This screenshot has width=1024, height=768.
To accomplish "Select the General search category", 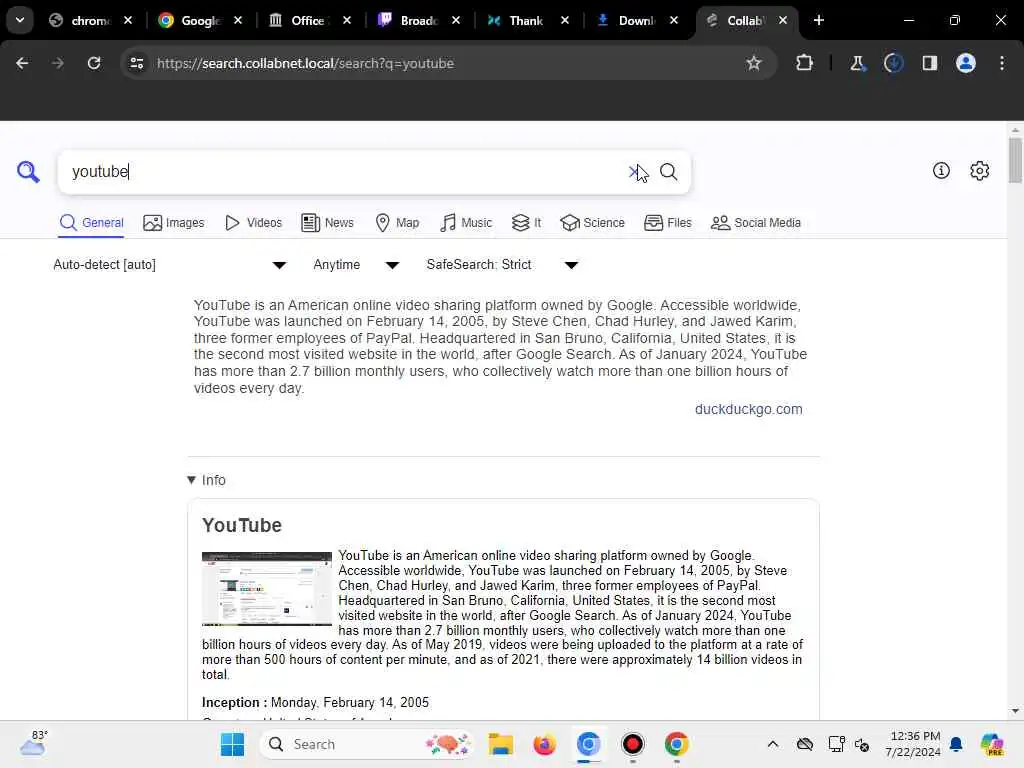I will pos(91,223).
